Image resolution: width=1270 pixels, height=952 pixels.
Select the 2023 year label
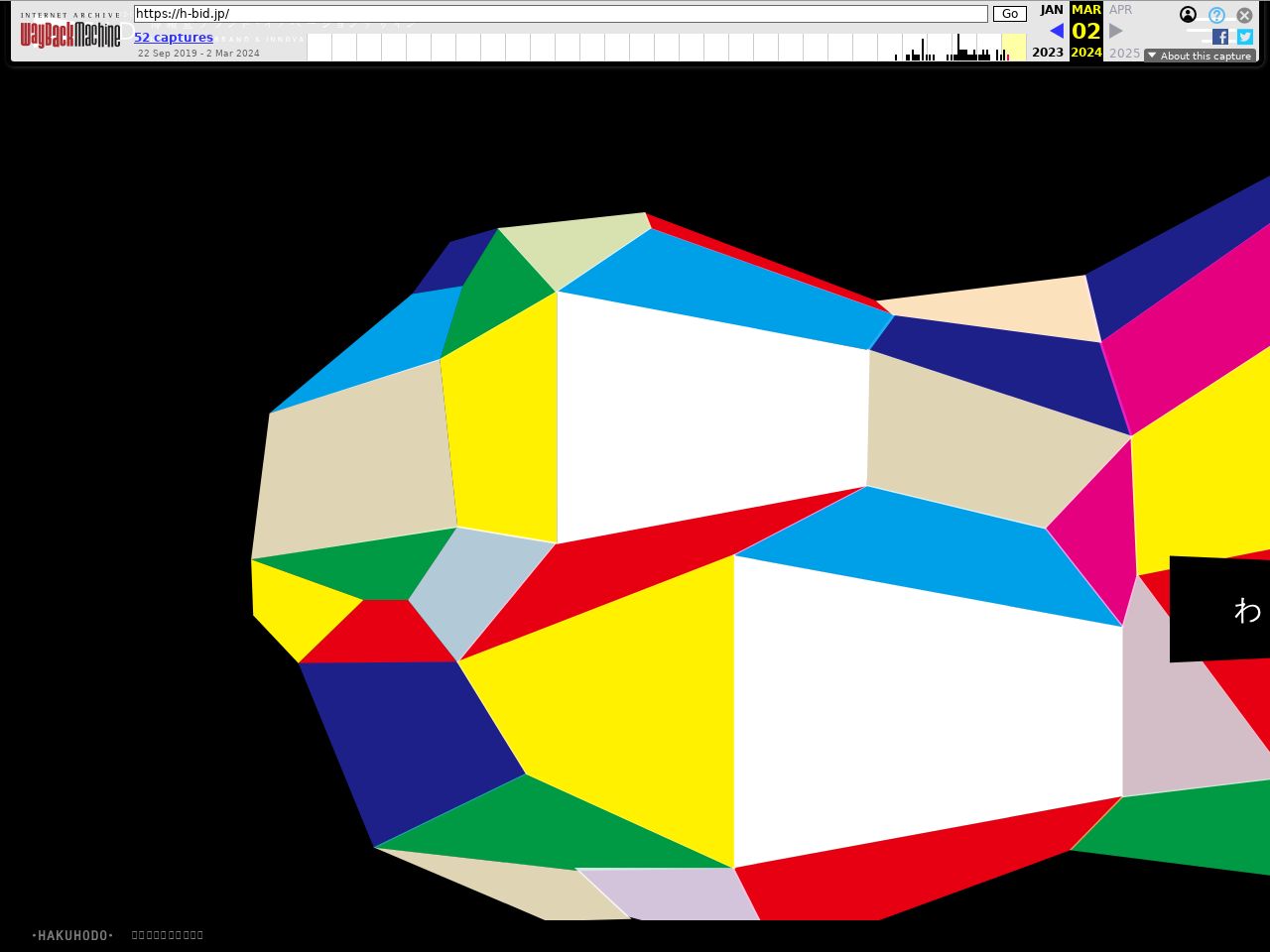click(x=1048, y=53)
